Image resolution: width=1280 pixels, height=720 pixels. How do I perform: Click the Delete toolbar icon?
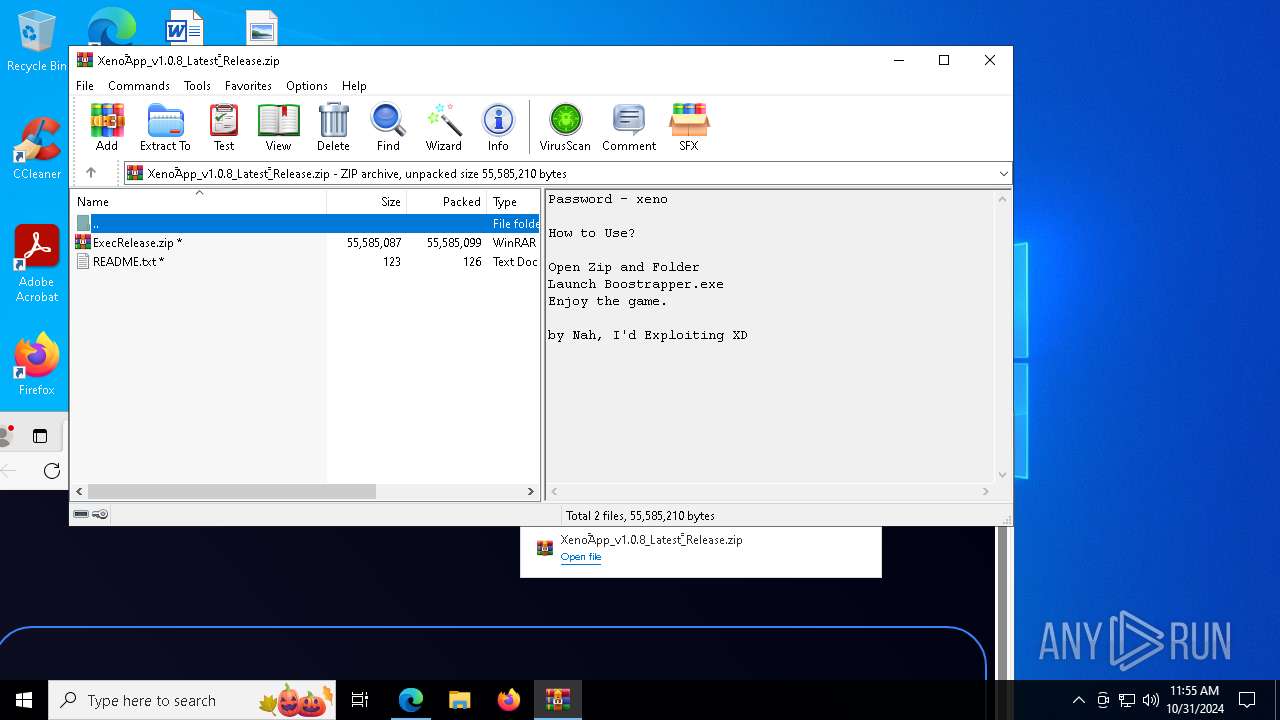pyautogui.click(x=333, y=127)
